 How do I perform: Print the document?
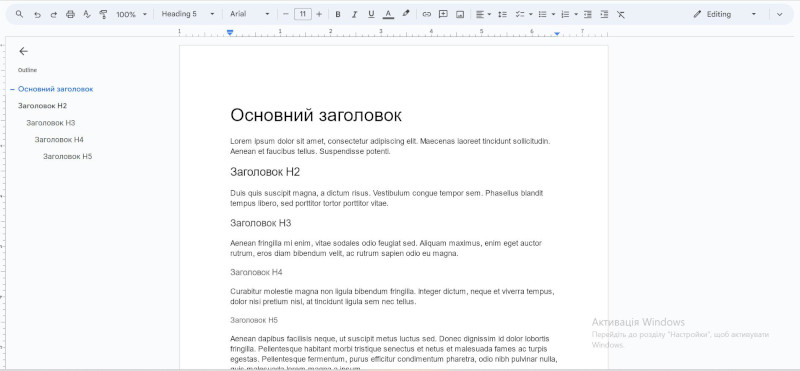pyautogui.click(x=70, y=14)
